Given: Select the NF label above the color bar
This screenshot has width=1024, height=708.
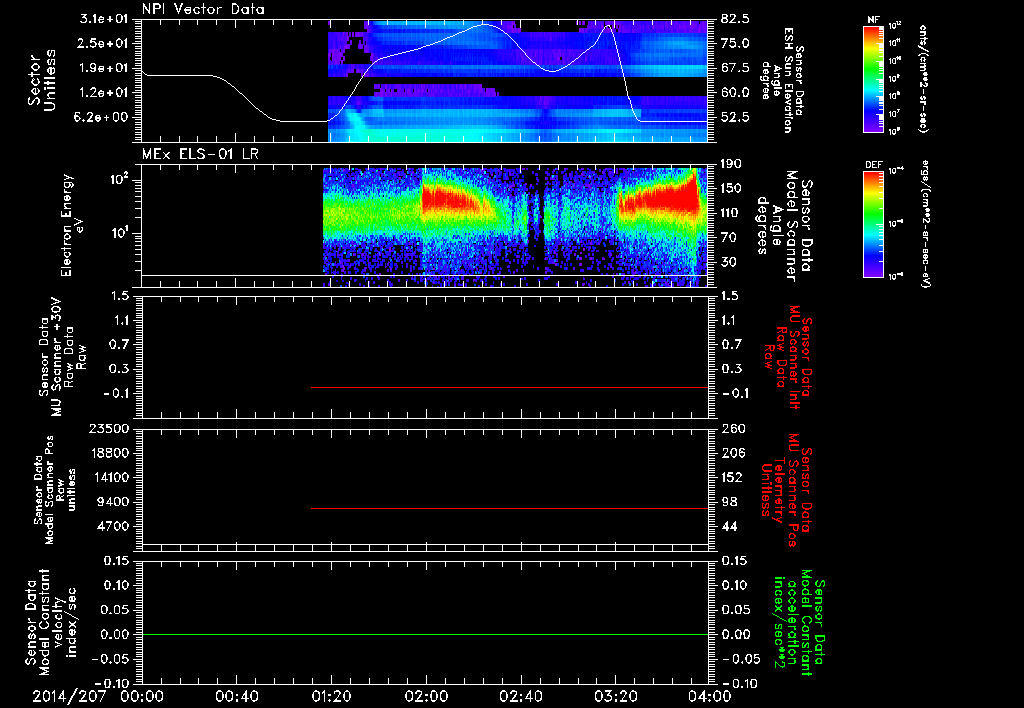Looking at the screenshot, I should tap(873, 20).
